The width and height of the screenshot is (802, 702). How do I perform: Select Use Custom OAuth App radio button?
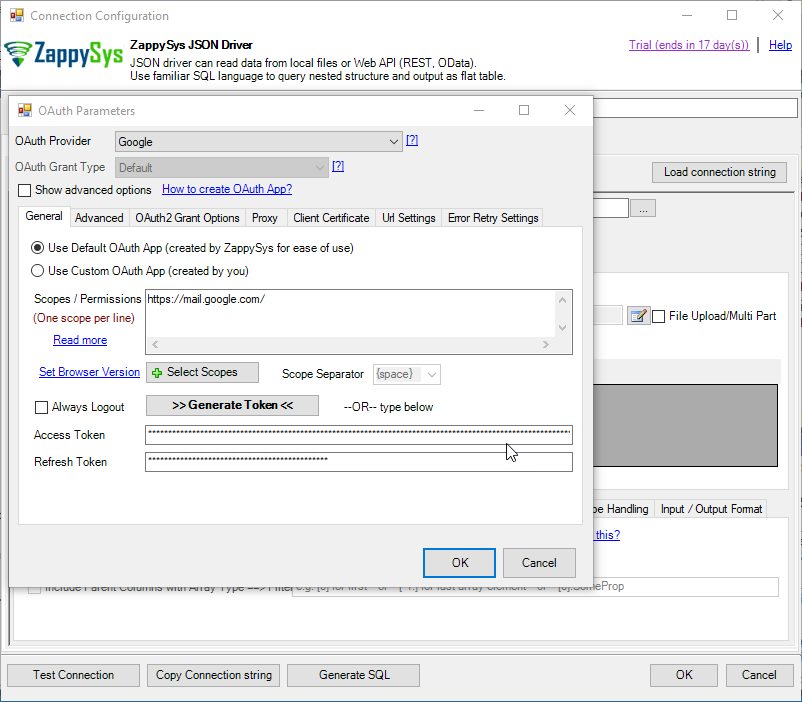pos(37,271)
